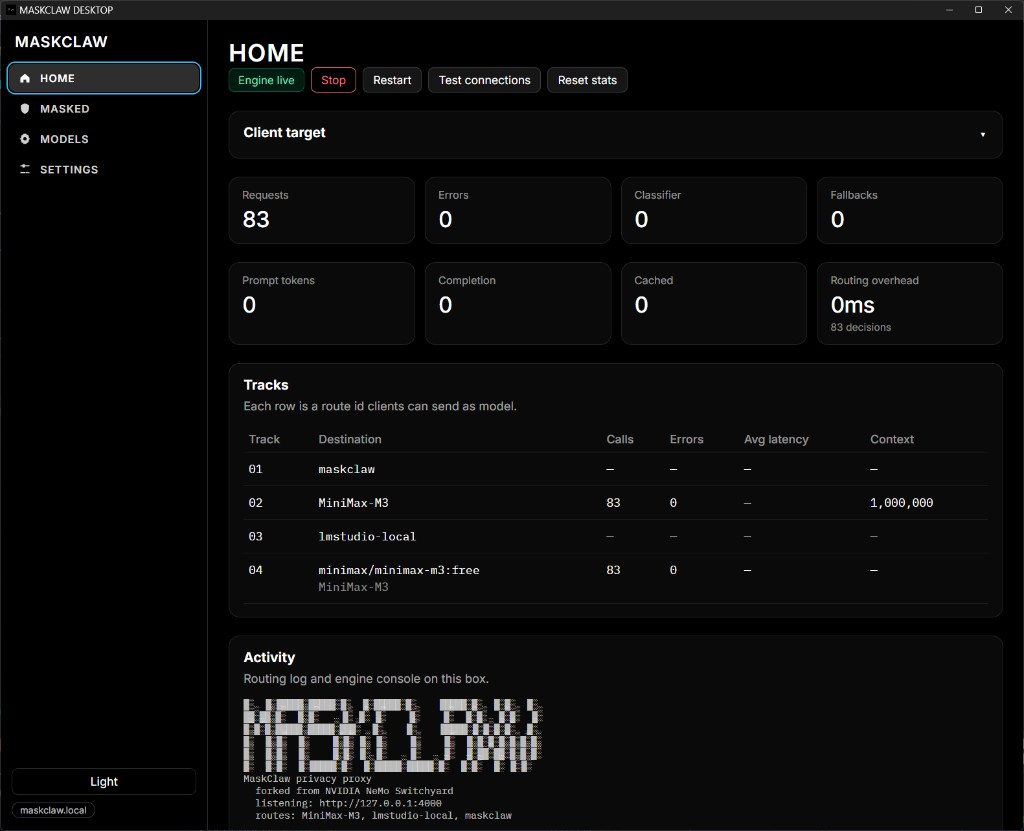Click the Tracks section heading
This screenshot has width=1024, height=831.
tap(266, 385)
